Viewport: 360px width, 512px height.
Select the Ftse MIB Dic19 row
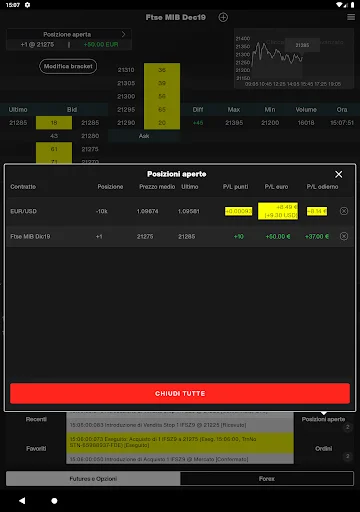click(180, 236)
